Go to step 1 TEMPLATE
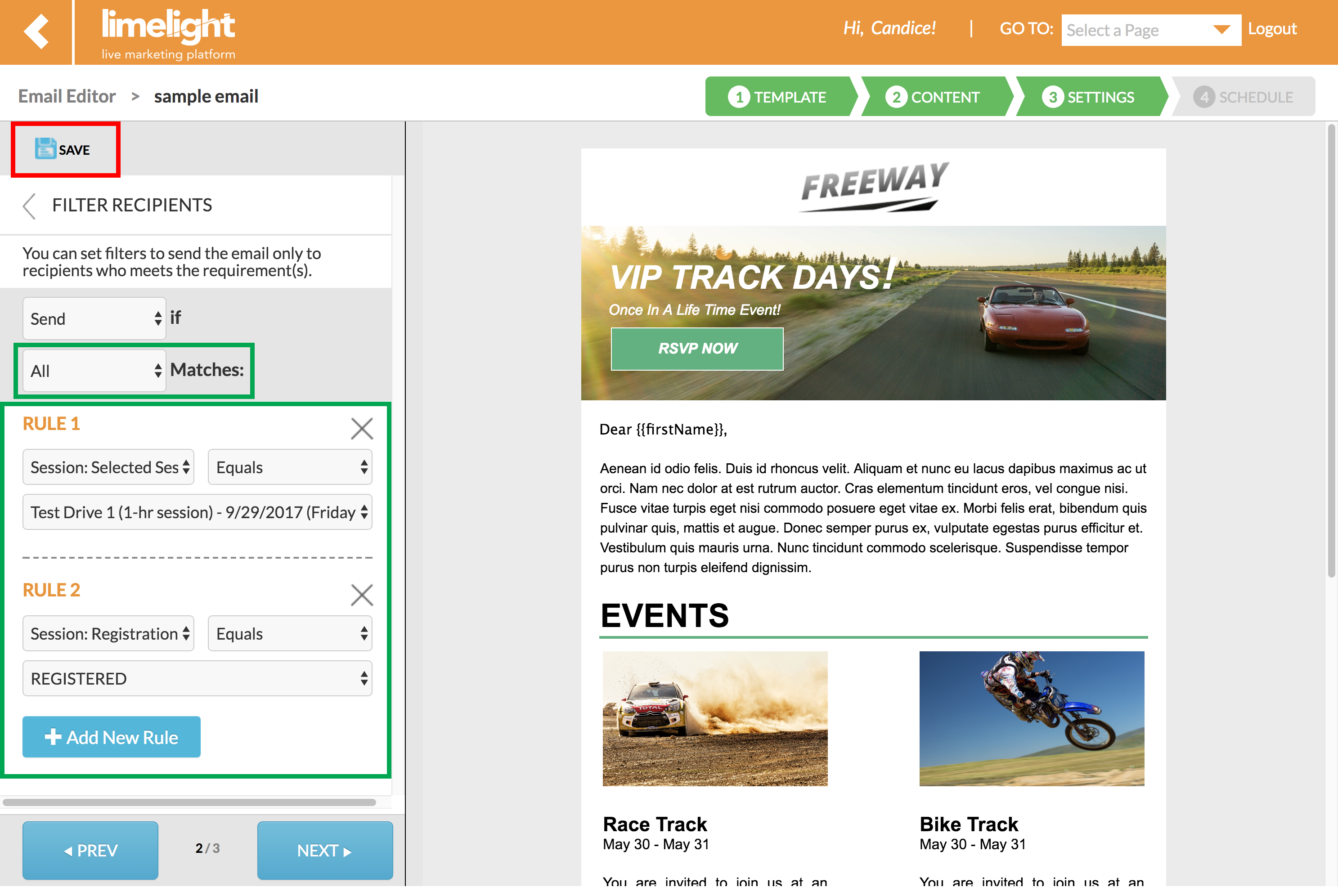1338x896 pixels. [x=778, y=97]
